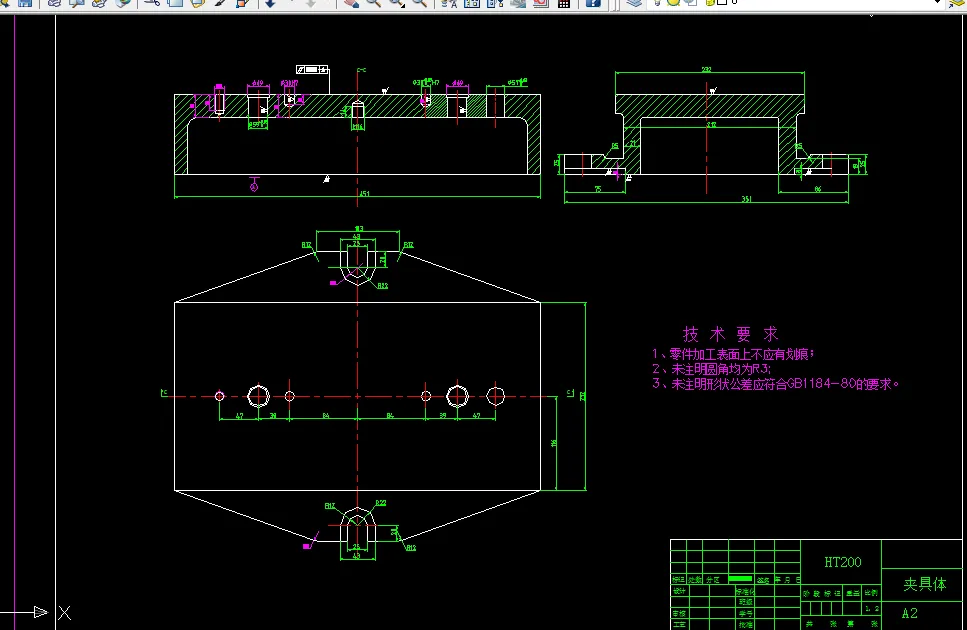
Task: Open the Properties palette icon
Action: pos(449,2)
